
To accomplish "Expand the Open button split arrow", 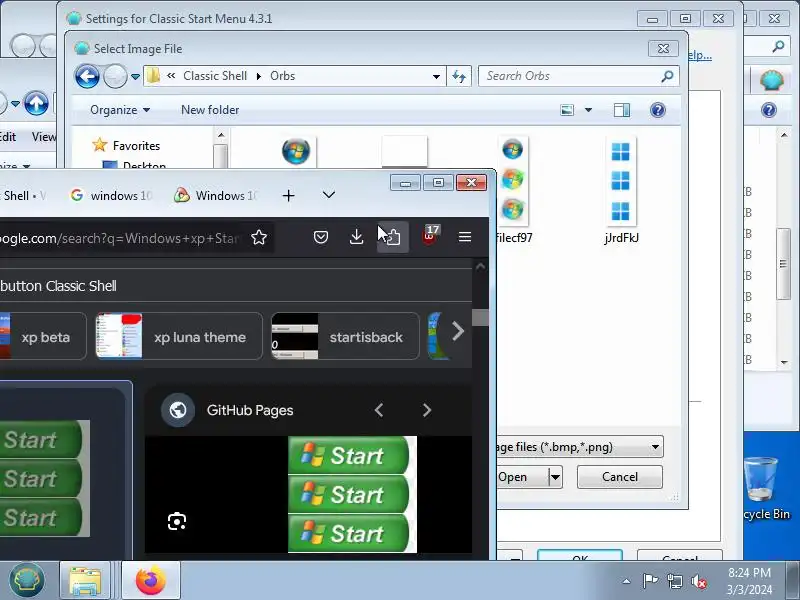I will [x=555, y=478].
